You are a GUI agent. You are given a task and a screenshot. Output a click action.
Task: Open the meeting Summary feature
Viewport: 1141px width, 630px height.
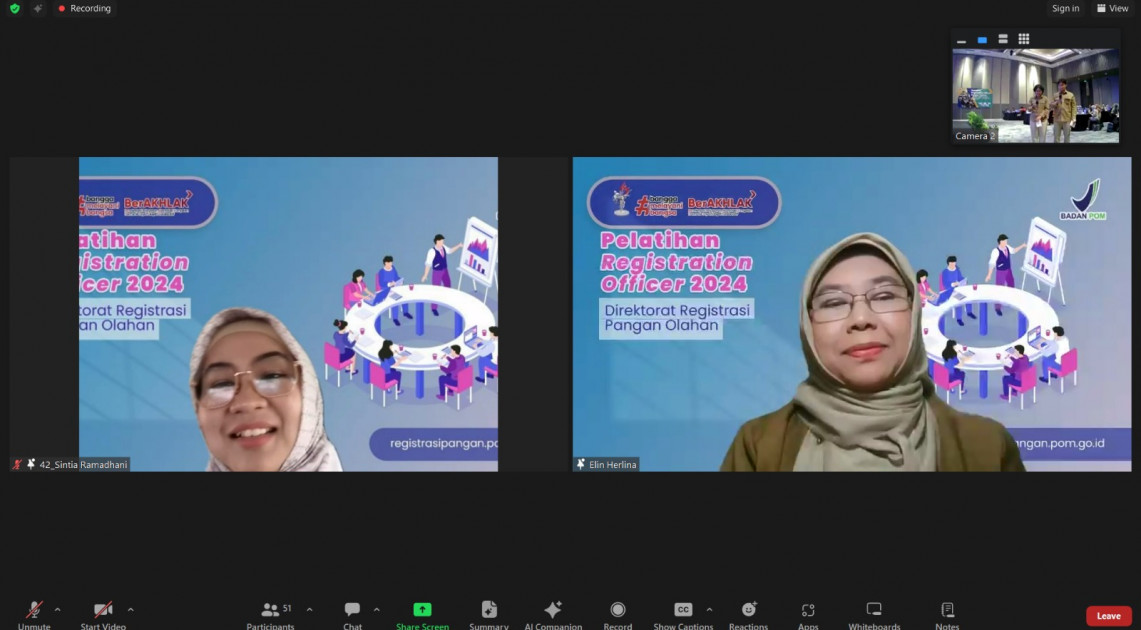coord(488,612)
